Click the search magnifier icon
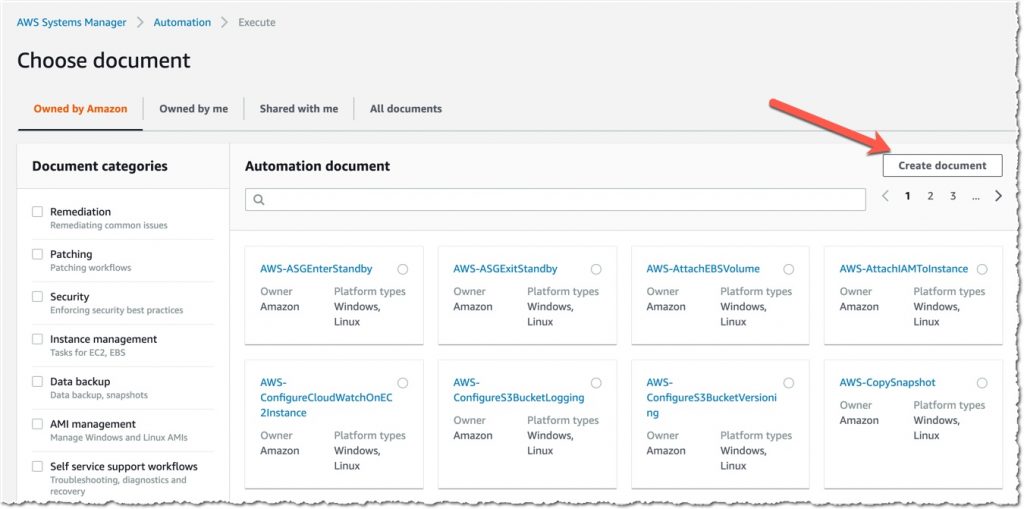This screenshot has width=1024, height=509. pos(259,200)
